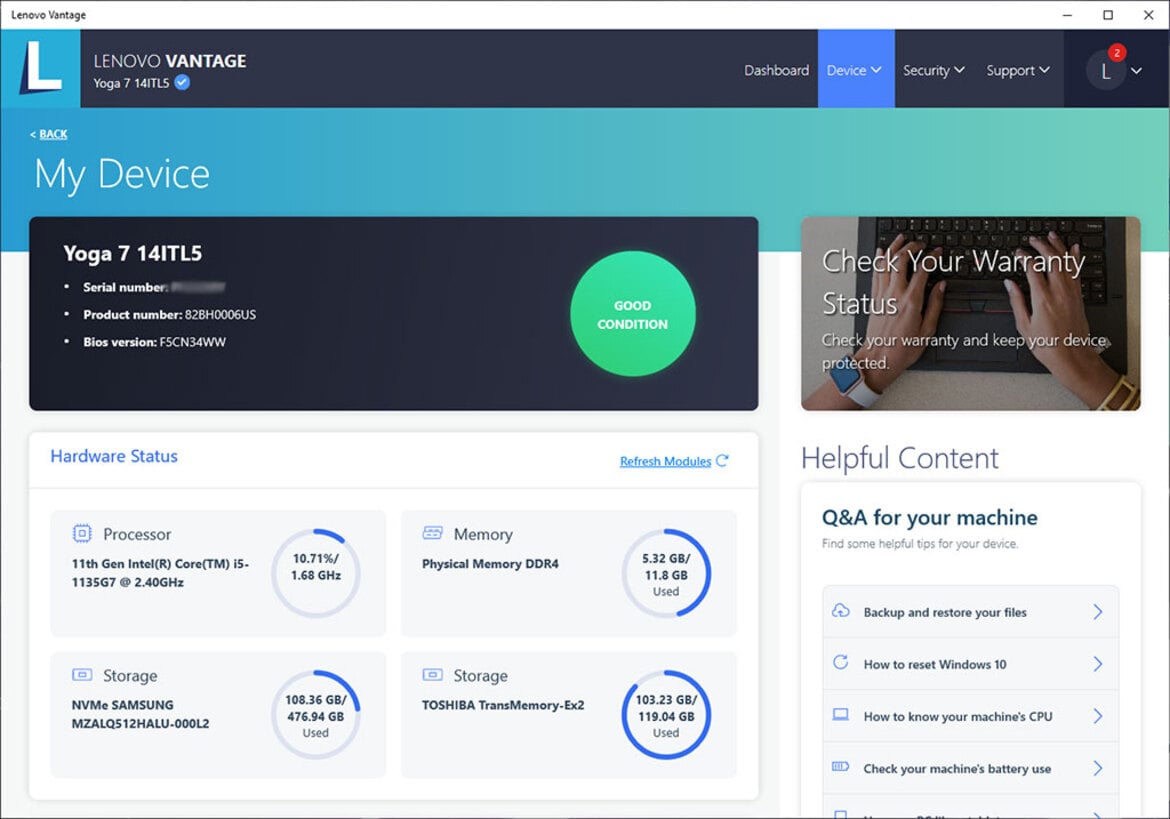Click the Q&A for your machine heading
1170x819 pixels.
(x=930, y=518)
